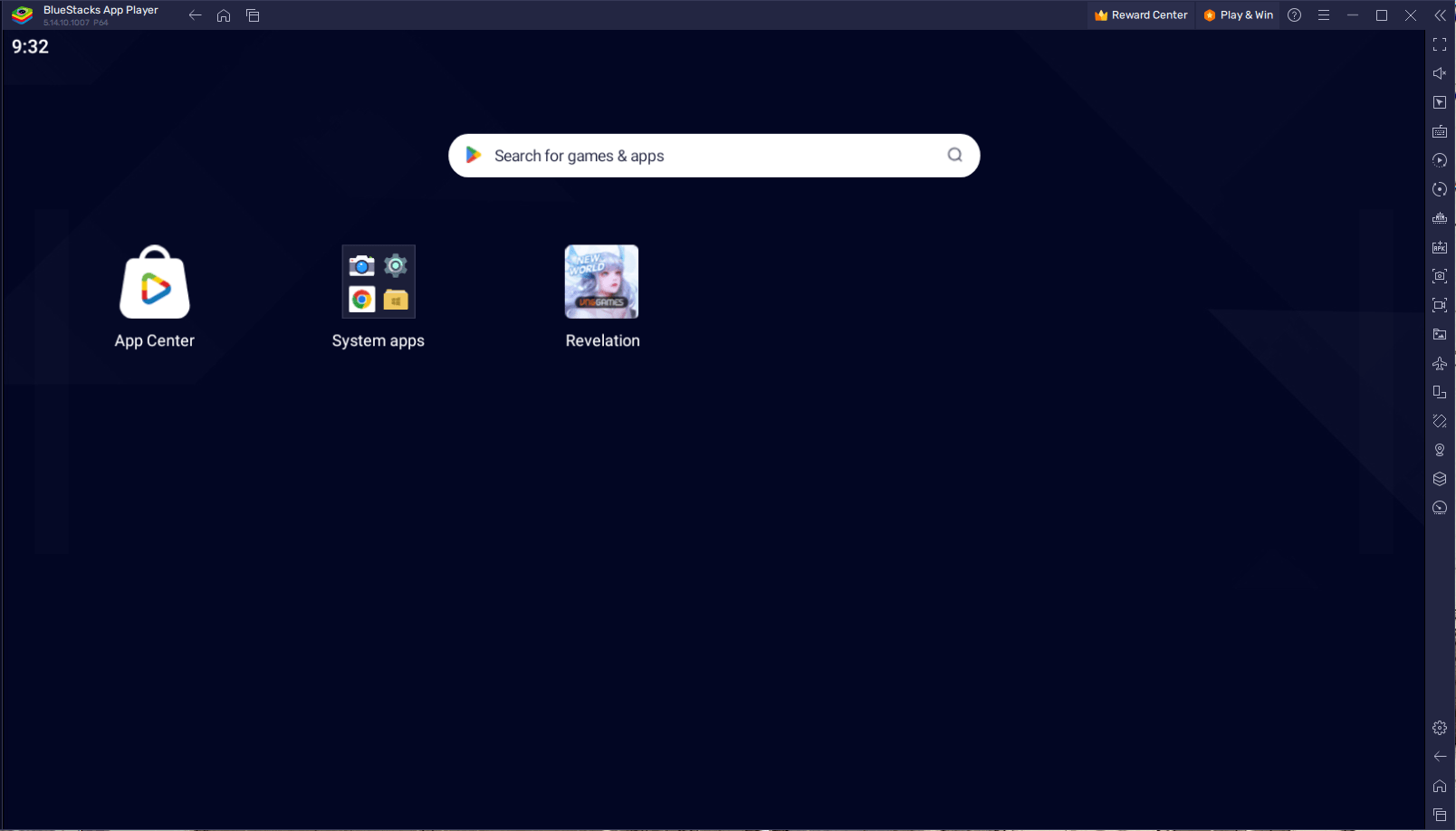This screenshot has height=831, width=1456.
Task: Open keyboard game controls in sidebar
Action: 1440,131
